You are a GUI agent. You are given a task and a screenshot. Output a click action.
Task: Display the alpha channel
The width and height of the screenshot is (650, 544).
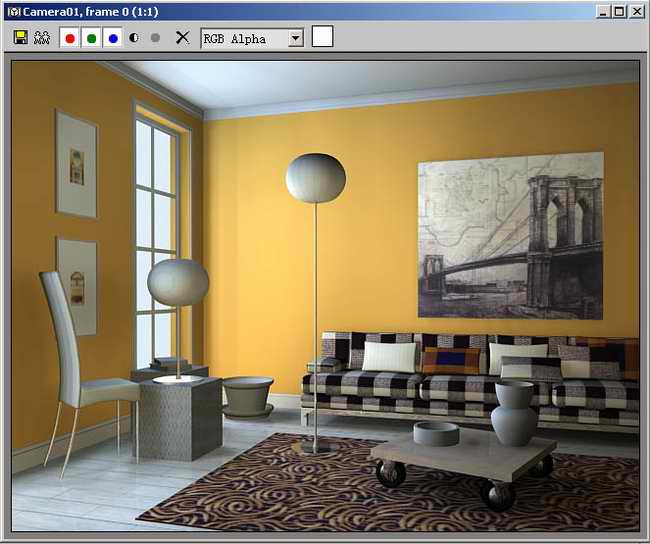pos(134,38)
